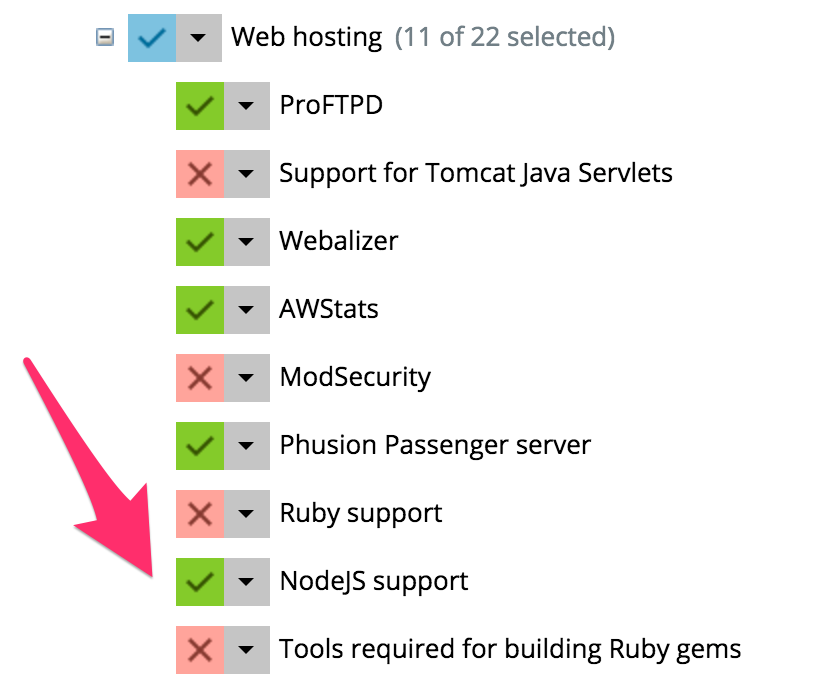Open the Web hosting dropdown arrow
Screen dimensions: 824x684
pos(199,38)
